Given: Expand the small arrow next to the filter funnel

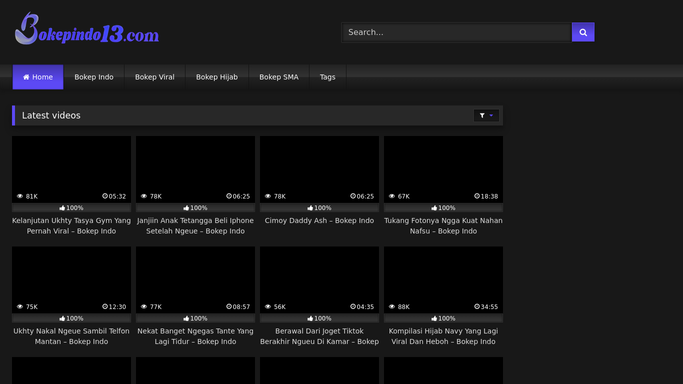Looking at the screenshot, I should (491, 115).
